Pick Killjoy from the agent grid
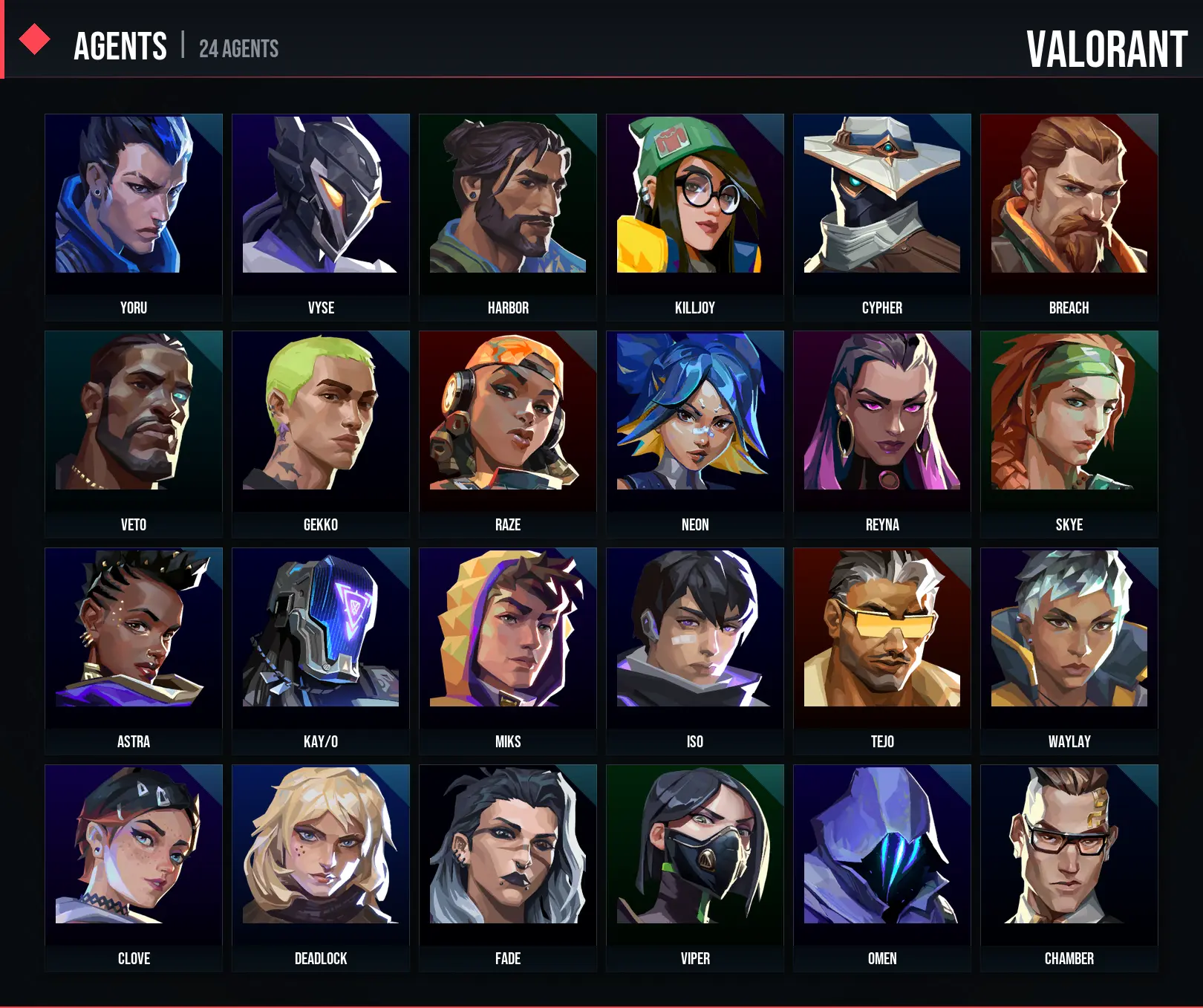The height and width of the screenshot is (1008, 1203). [695, 217]
